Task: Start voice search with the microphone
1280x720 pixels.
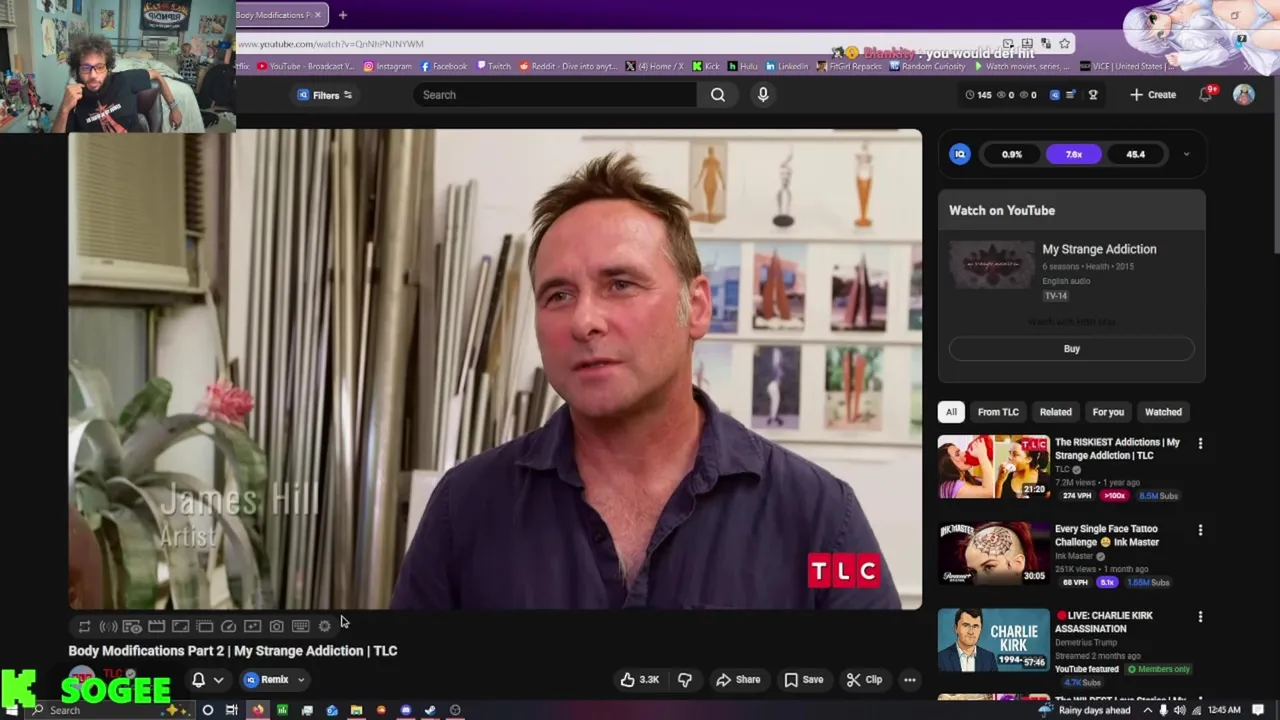Action: 763,95
